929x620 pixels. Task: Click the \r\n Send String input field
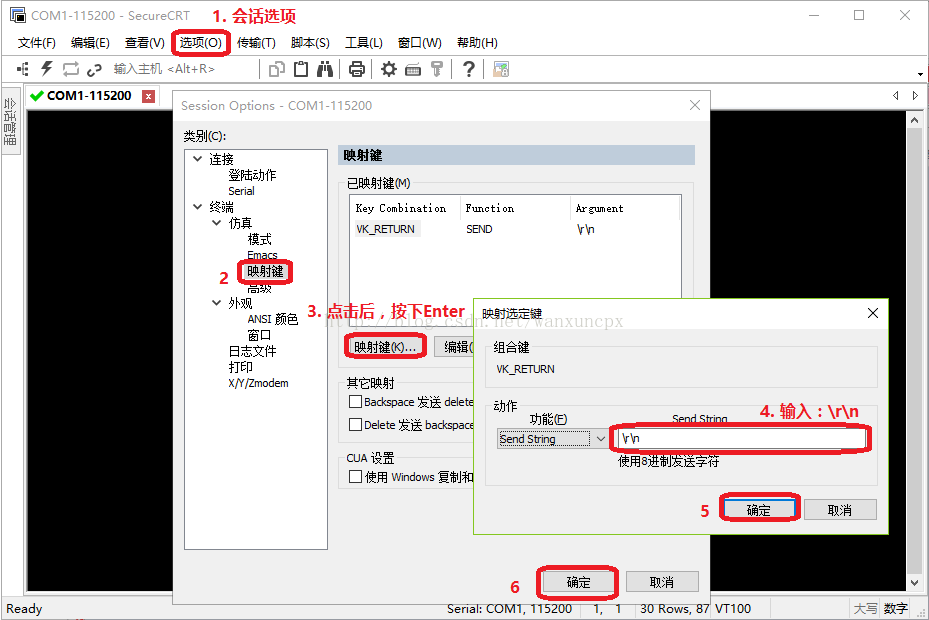pyautogui.click(x=740, y=438)
